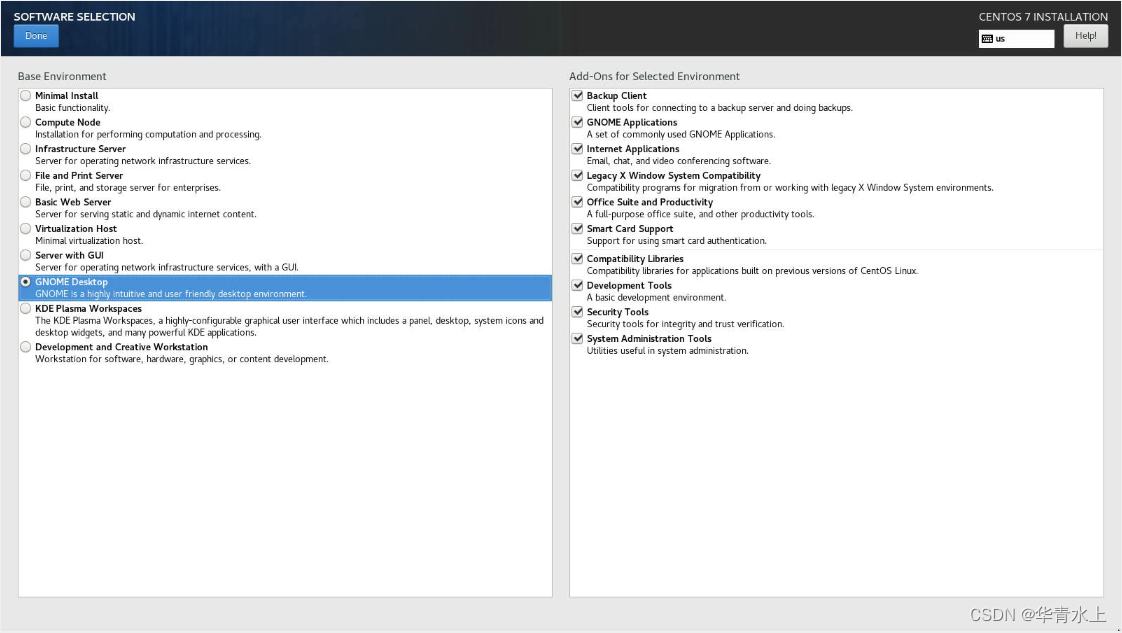Click the Done button
This screenshot has width=1122, height=633.
36,36
